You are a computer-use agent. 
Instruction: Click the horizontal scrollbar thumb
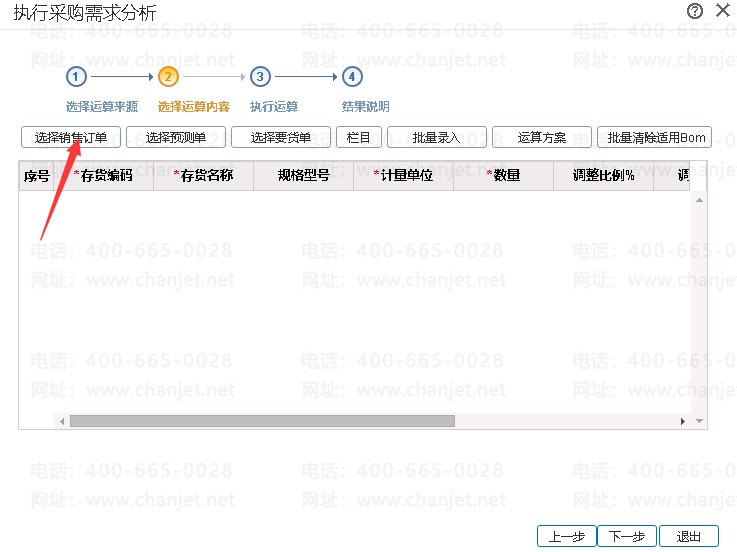pos(262,421)
